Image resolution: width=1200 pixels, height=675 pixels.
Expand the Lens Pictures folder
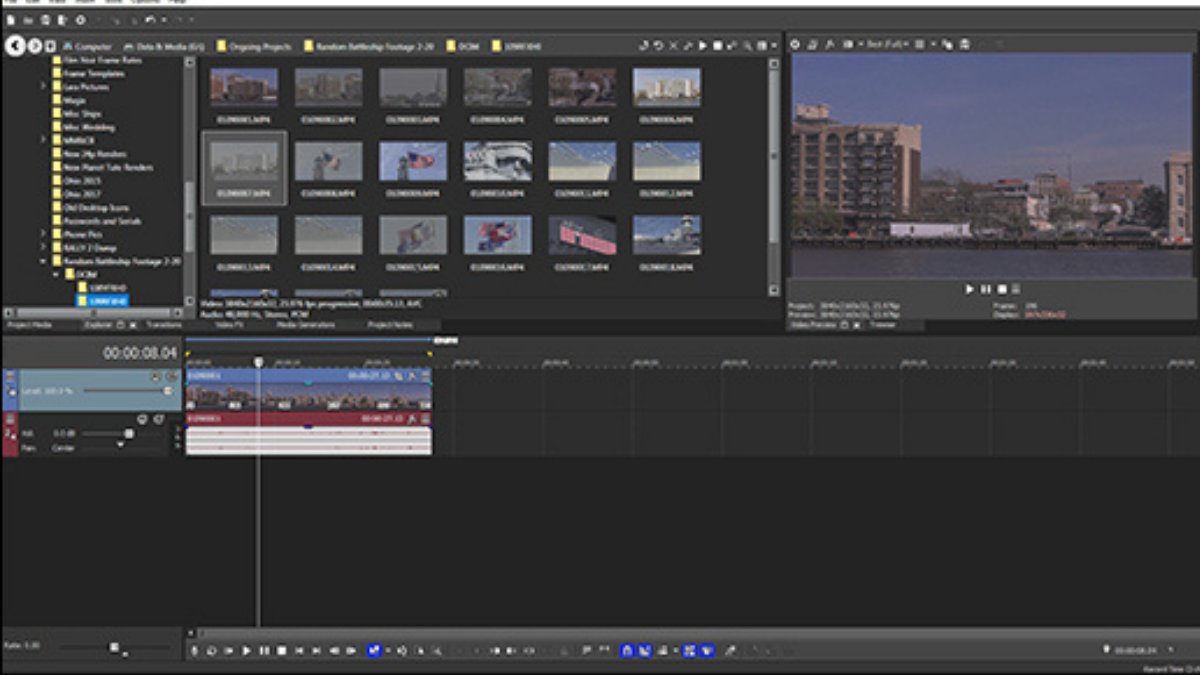click(44, 87)
